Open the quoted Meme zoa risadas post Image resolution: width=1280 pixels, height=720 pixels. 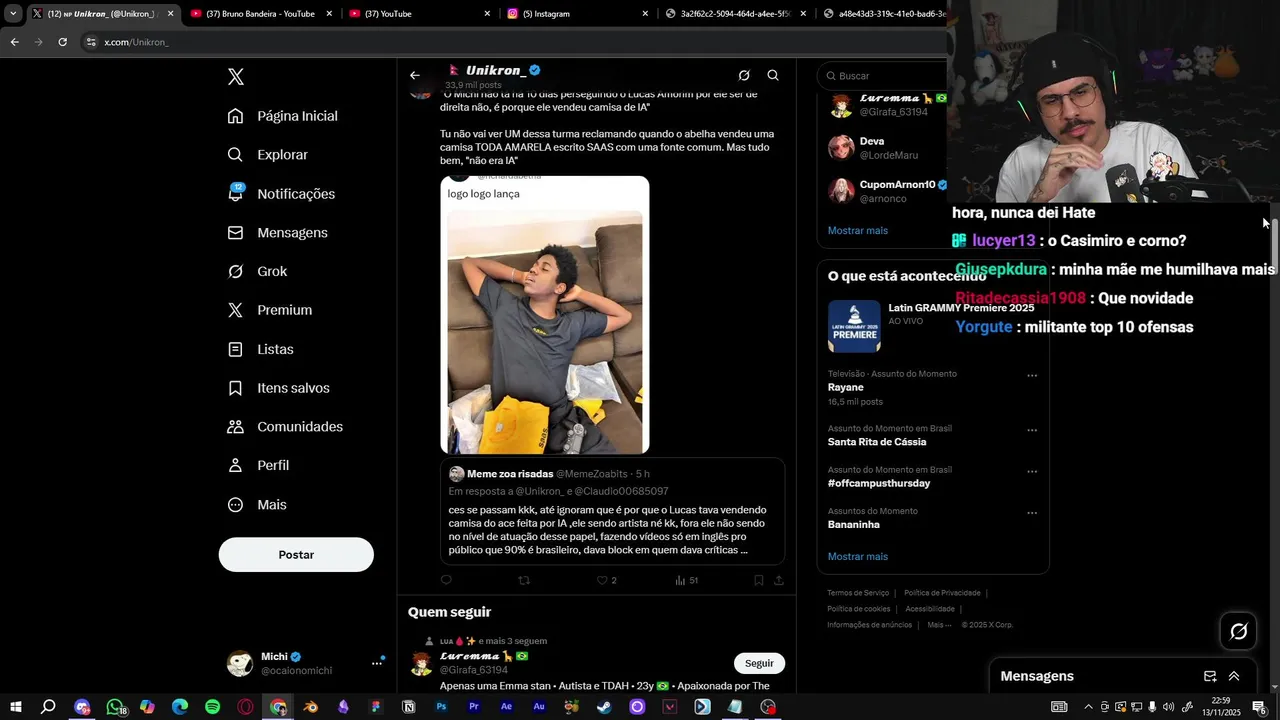point(612,511)
